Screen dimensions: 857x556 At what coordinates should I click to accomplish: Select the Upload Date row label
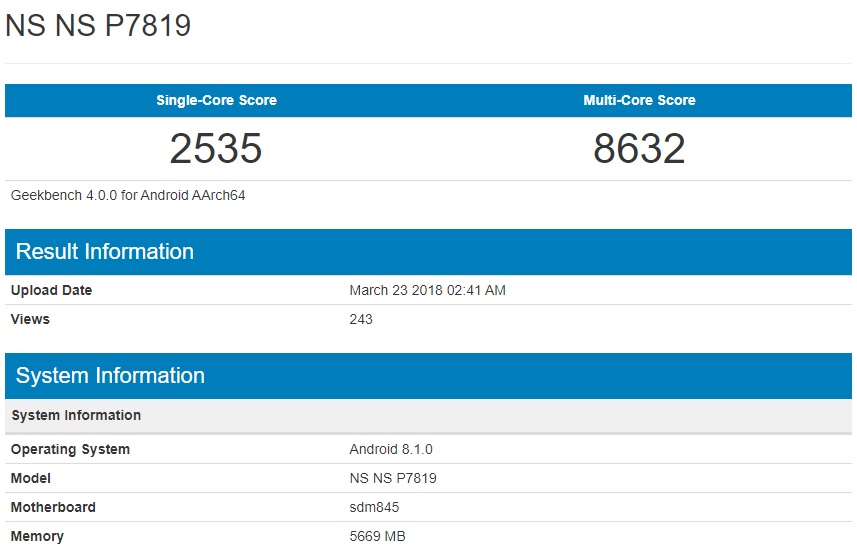[51, 290]
